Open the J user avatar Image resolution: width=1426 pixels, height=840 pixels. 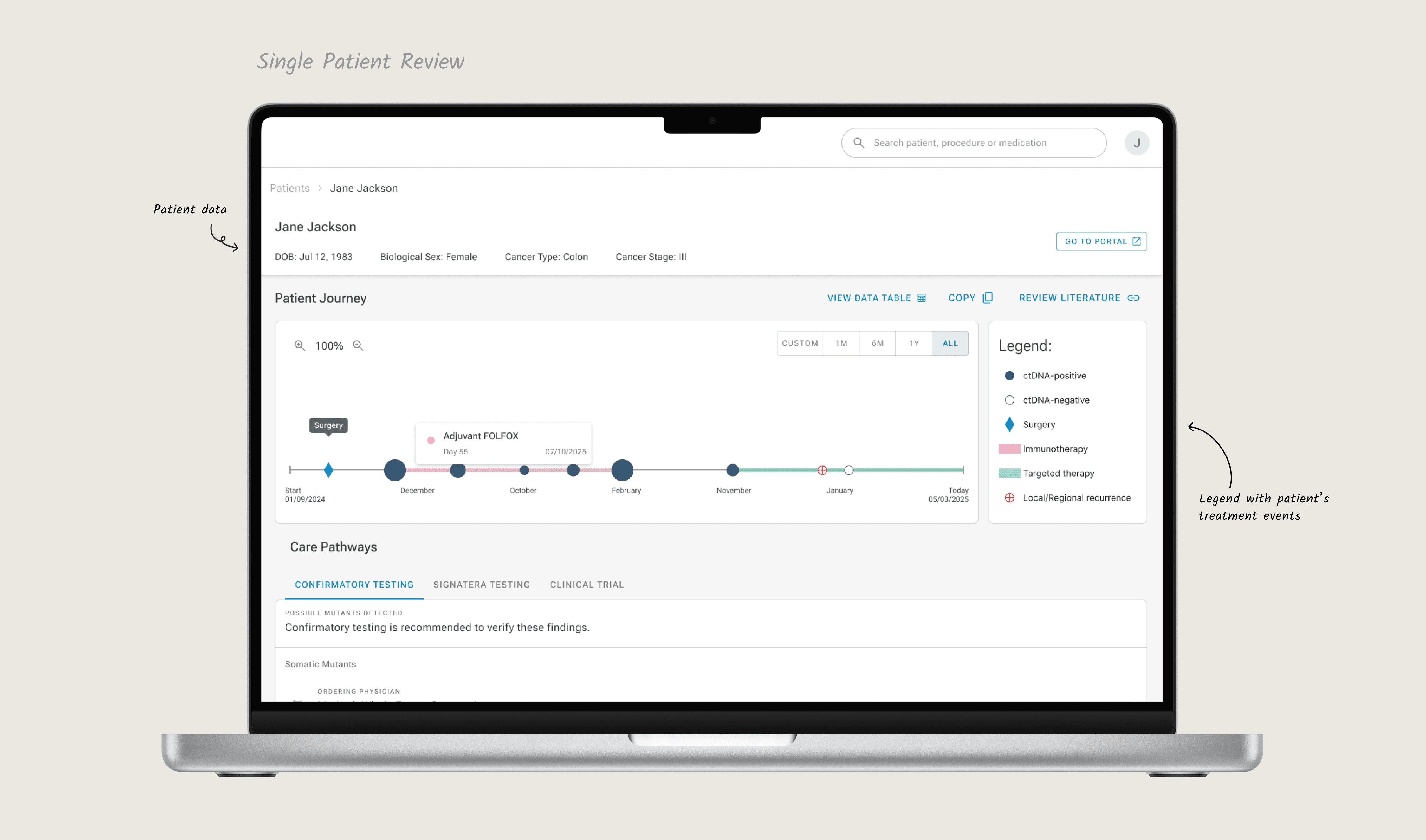pyautogui.click(x=1136, y=143)
